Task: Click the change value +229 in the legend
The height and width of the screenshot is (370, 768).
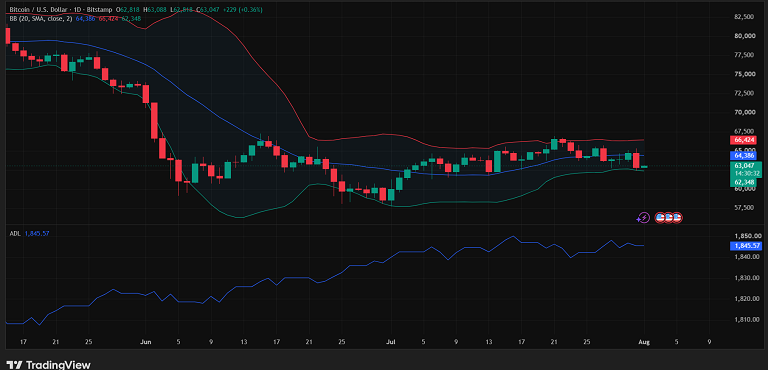Action: pyautogui.click(x=229, y=10)
